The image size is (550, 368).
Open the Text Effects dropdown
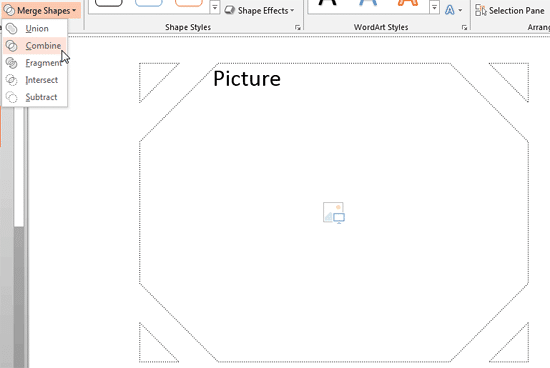[454, 10]
